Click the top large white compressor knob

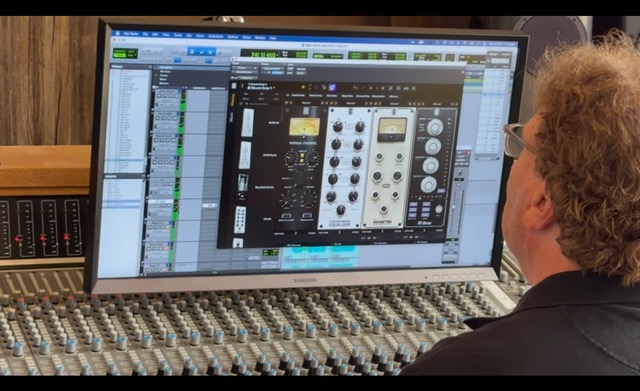point(435,127)
